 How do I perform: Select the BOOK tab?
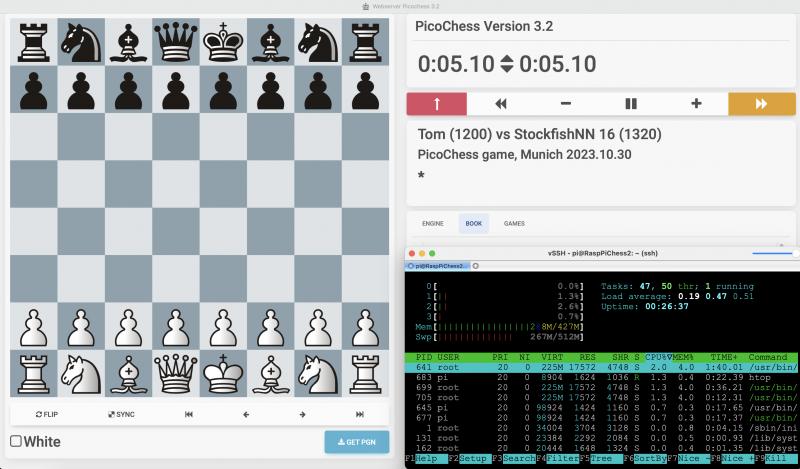tap(473, 224)
